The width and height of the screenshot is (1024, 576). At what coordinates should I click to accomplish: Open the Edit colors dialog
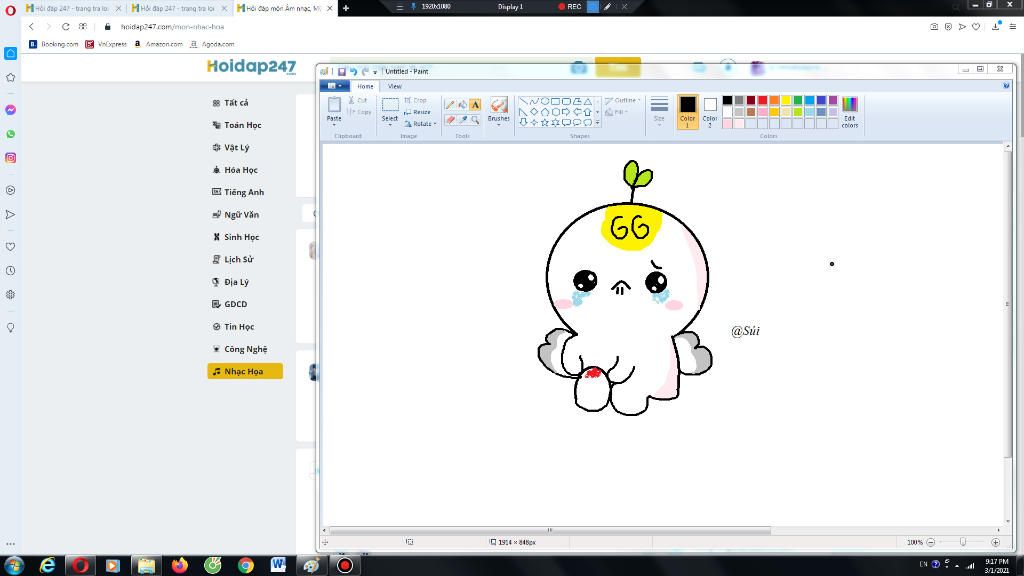point(850,112)
